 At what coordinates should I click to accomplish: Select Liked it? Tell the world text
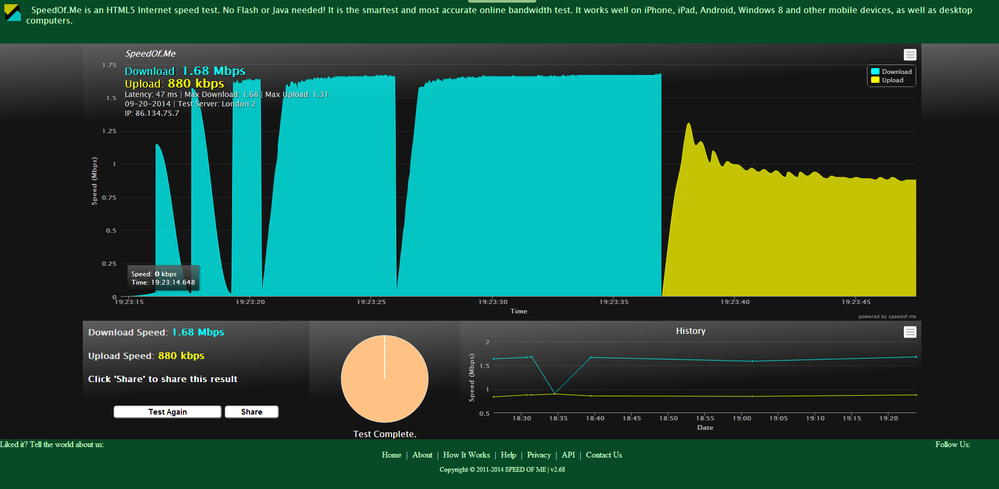52,444
